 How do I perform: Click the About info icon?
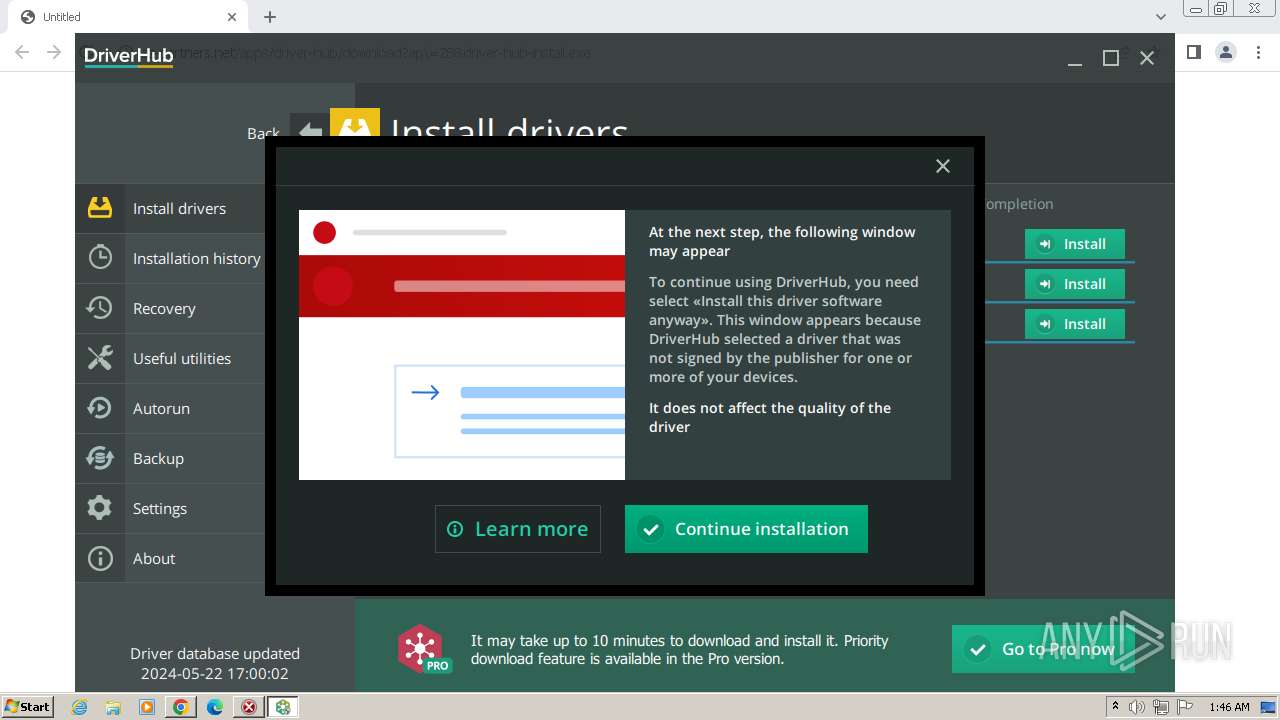pyautogui.click(x=100, y=558)
